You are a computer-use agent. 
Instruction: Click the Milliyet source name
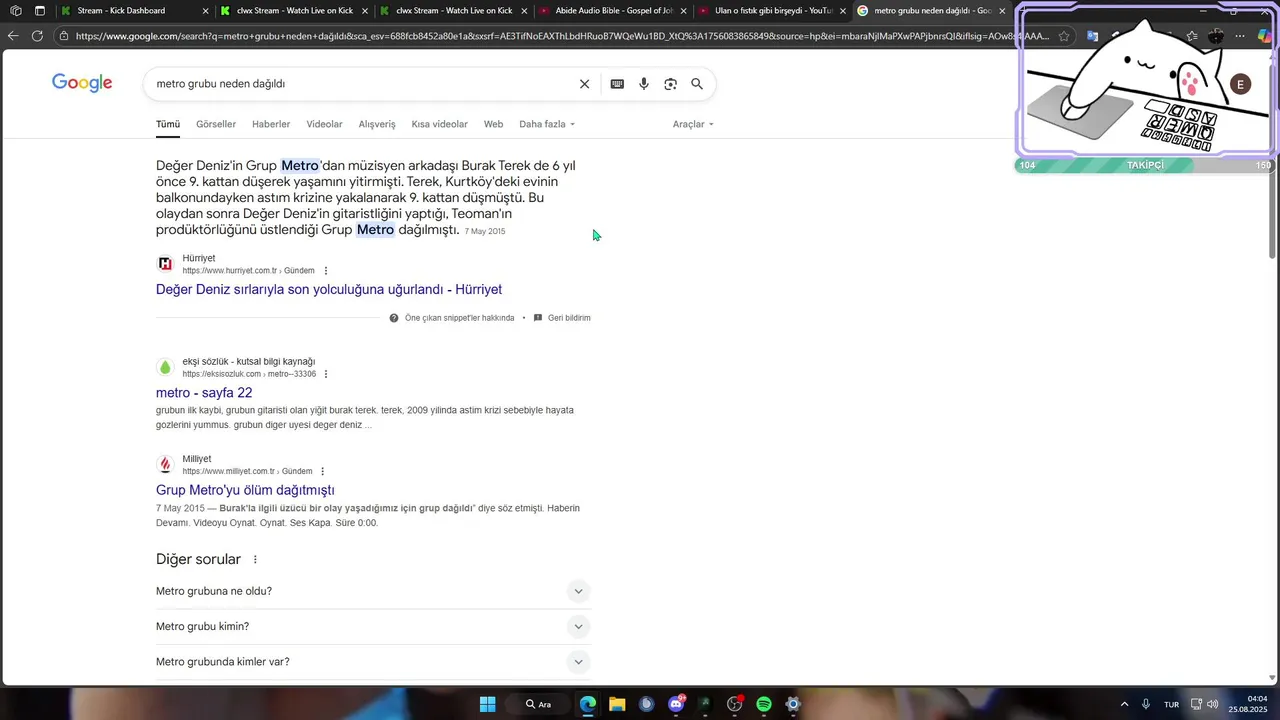pyautogui.click(x=197, y=459)
